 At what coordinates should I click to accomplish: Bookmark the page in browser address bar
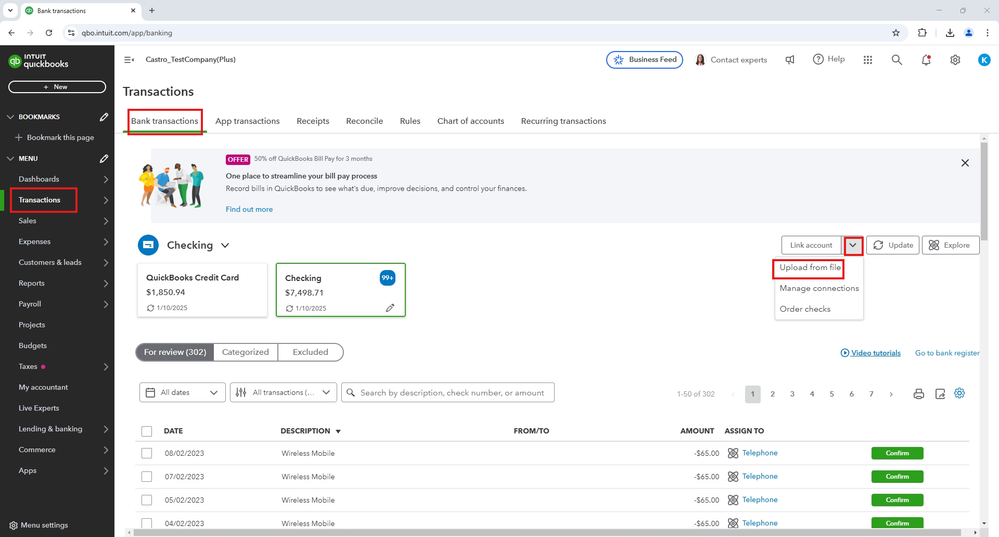click(x=896, y=32)
